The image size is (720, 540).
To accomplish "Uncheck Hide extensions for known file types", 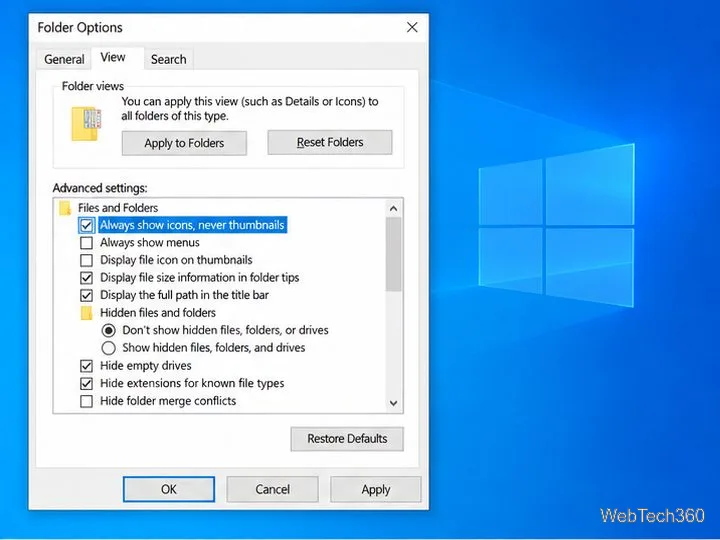I will [86, 383].
